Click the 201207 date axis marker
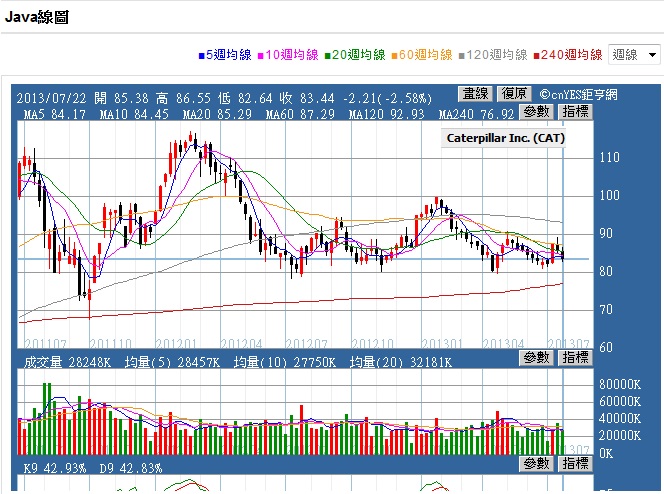Viewport: 664px width, 494px height. click(x=306, y=343)
